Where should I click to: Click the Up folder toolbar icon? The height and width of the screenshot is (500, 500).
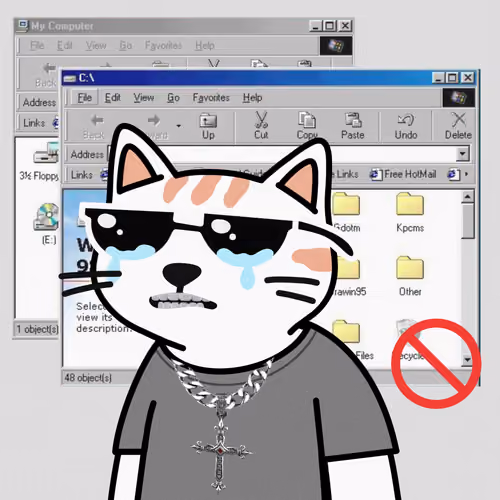click(x=208, y=121)
